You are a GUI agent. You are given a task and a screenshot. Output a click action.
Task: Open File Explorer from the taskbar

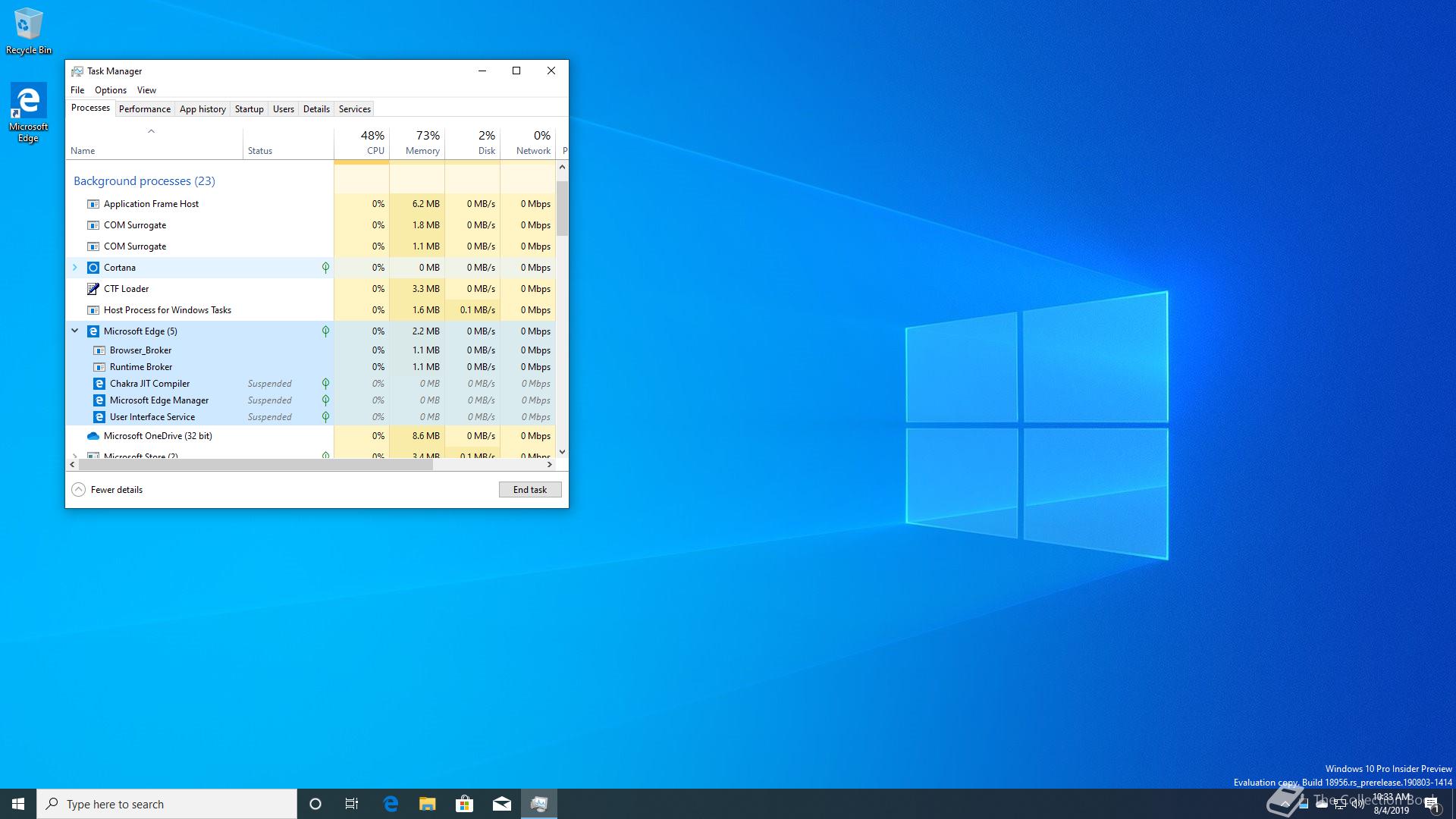[428, 804]
